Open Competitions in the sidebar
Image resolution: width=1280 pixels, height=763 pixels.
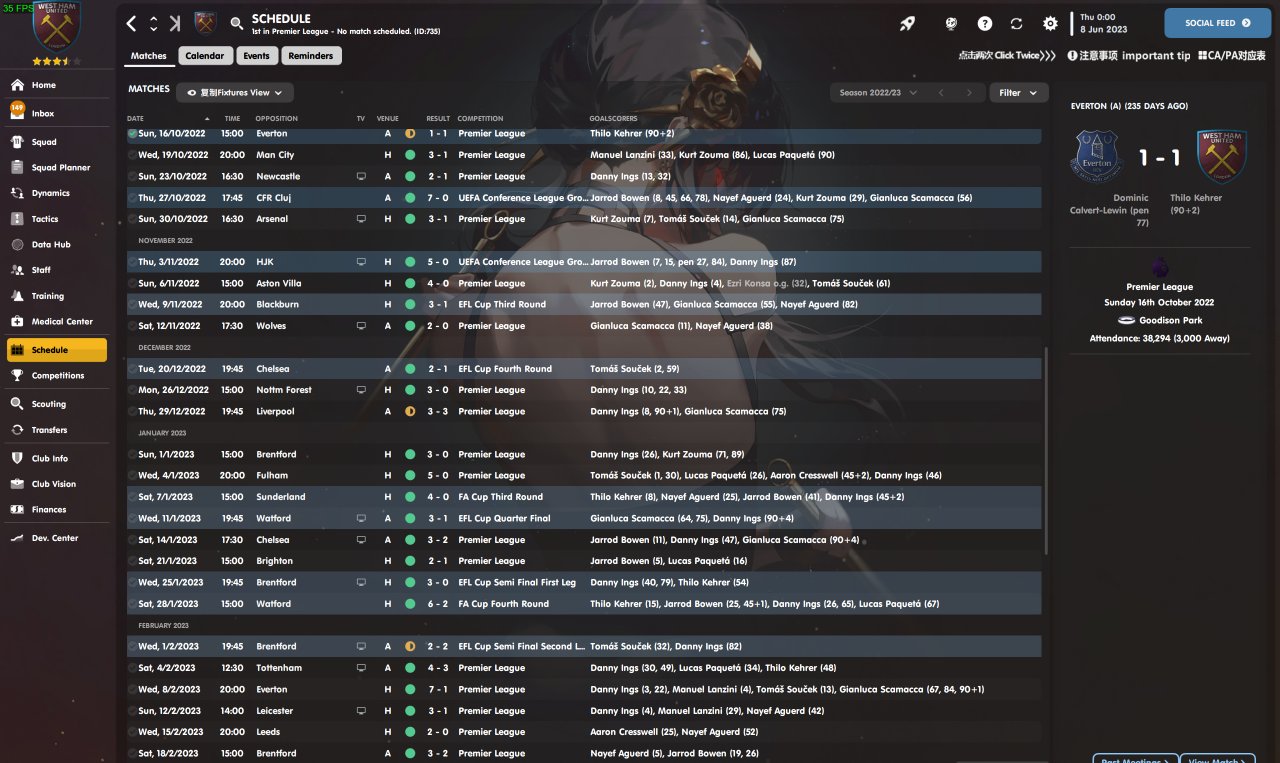59,376
